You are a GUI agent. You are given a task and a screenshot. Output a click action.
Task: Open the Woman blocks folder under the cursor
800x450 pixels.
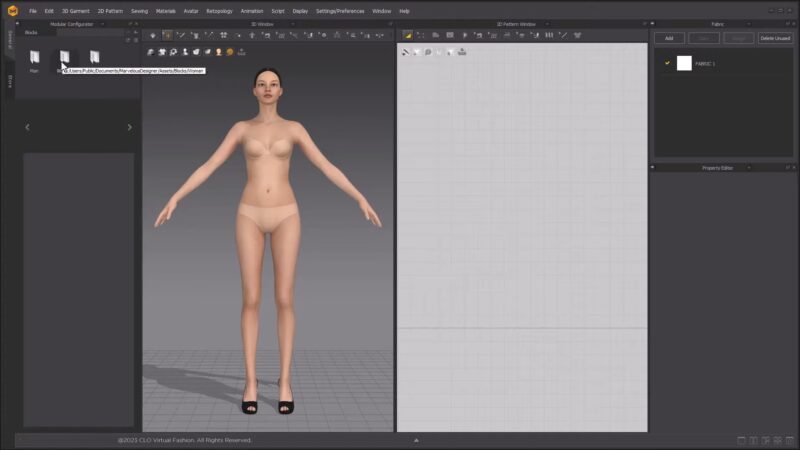pyautogui.click(x=64, y=57)
